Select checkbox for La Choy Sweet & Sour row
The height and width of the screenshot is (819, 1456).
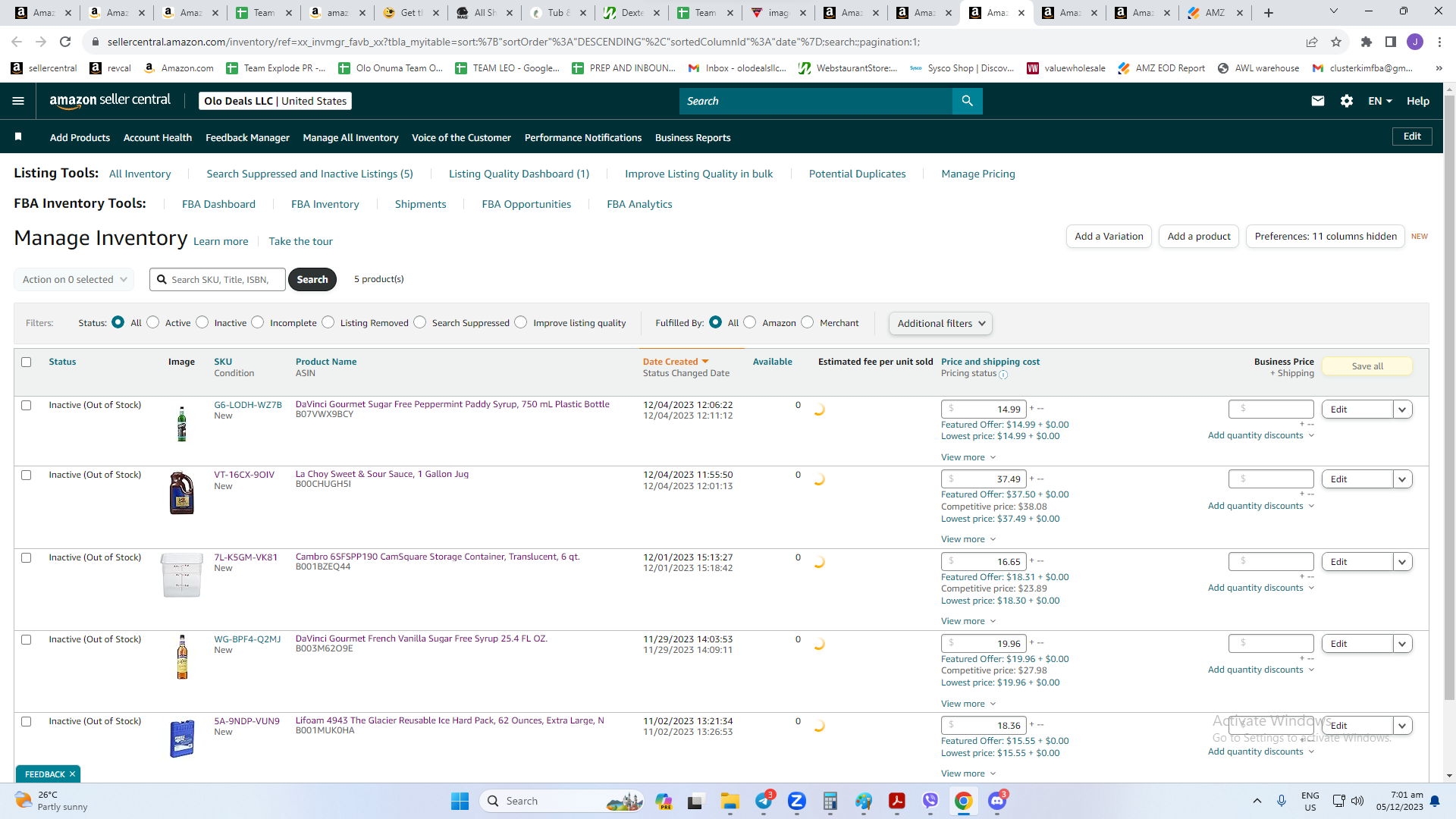pos(27,475)
